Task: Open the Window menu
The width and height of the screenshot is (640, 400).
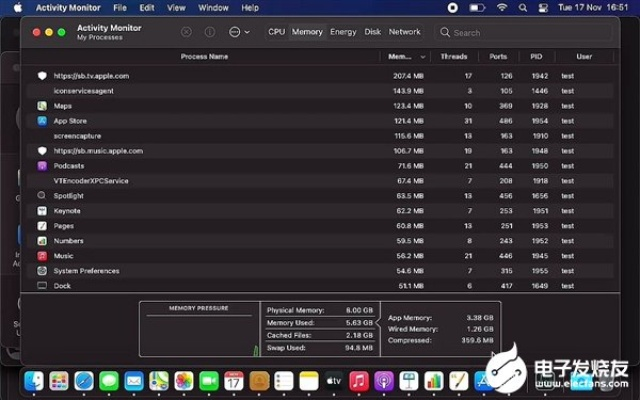Action: pos(211,6)
